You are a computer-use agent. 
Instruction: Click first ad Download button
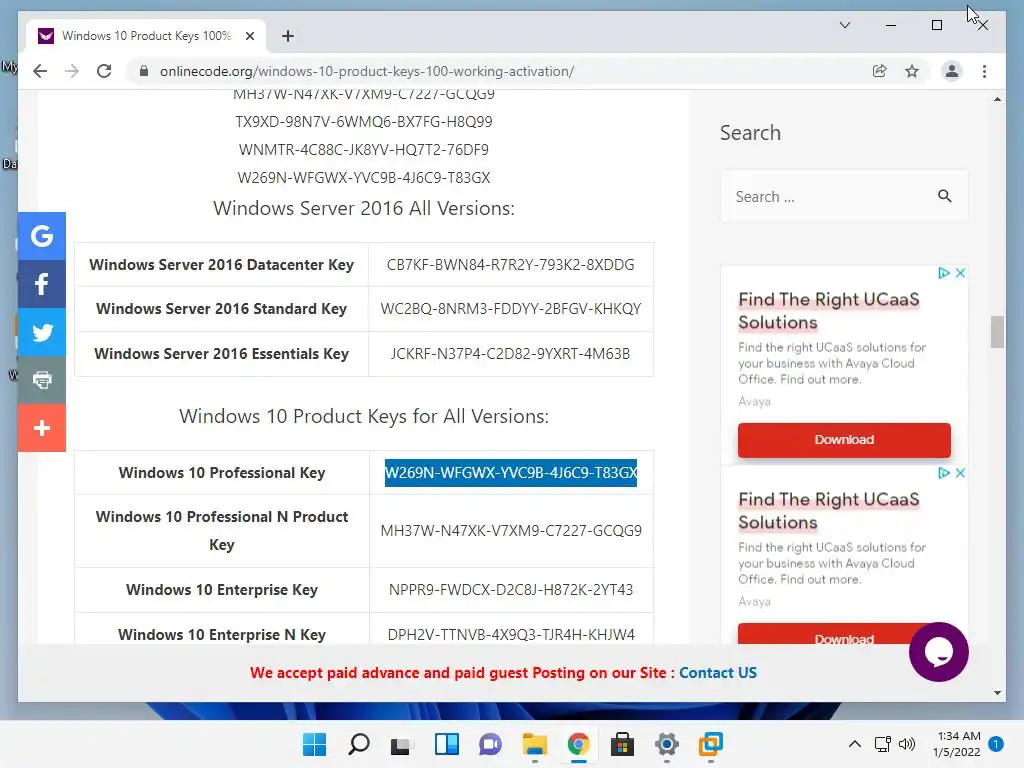click(x=844, y=440)
